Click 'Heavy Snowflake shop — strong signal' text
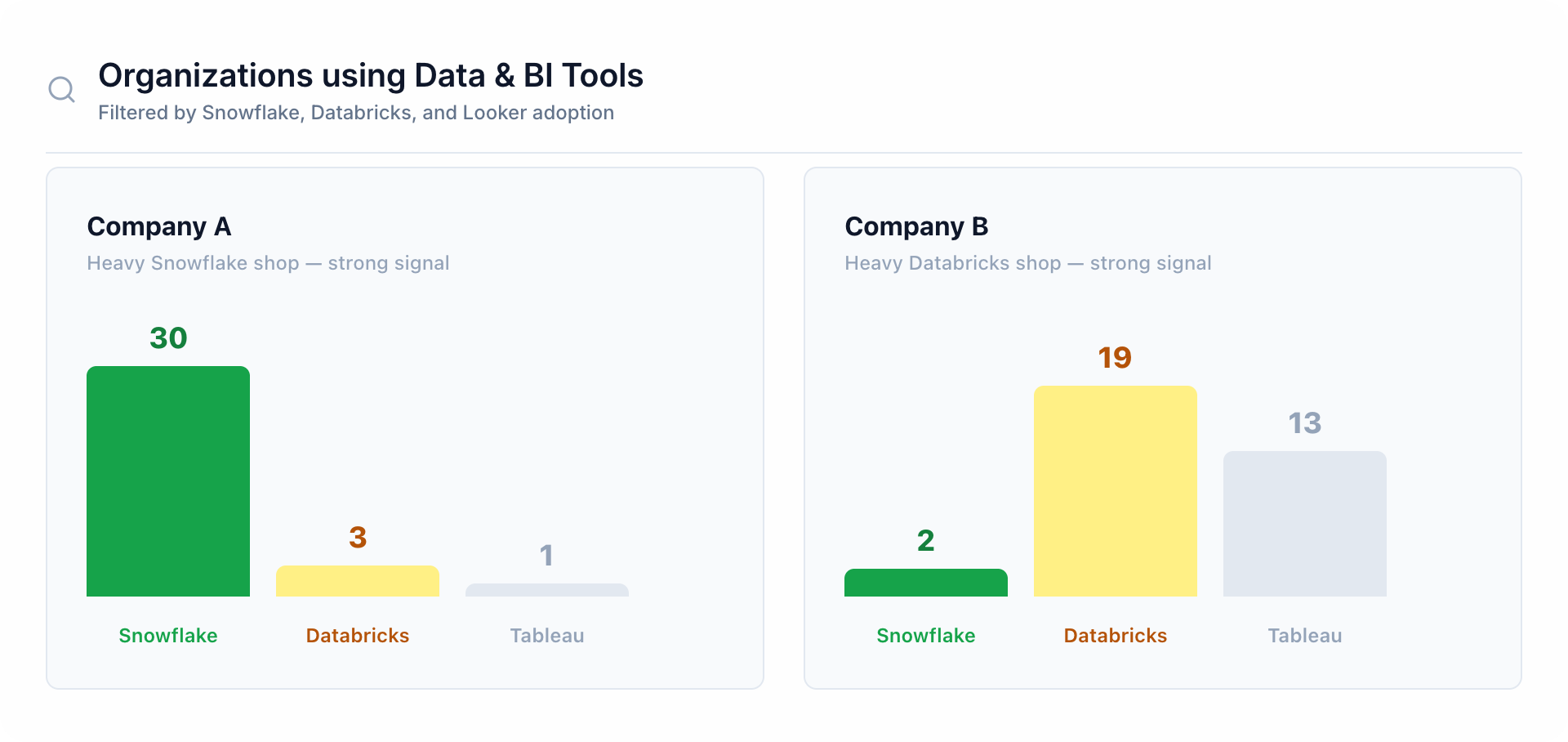 coord(268,263)
